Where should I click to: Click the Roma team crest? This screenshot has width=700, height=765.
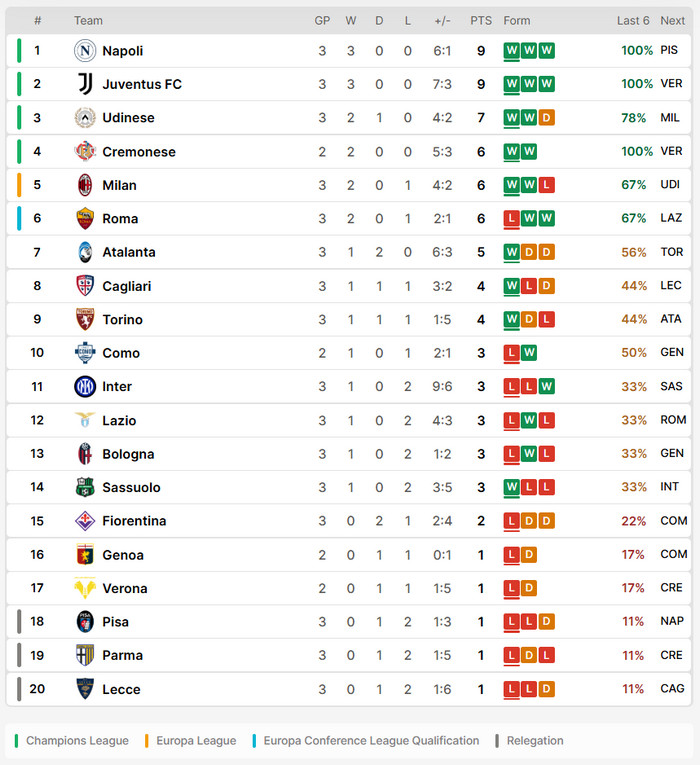click(85, 219)
